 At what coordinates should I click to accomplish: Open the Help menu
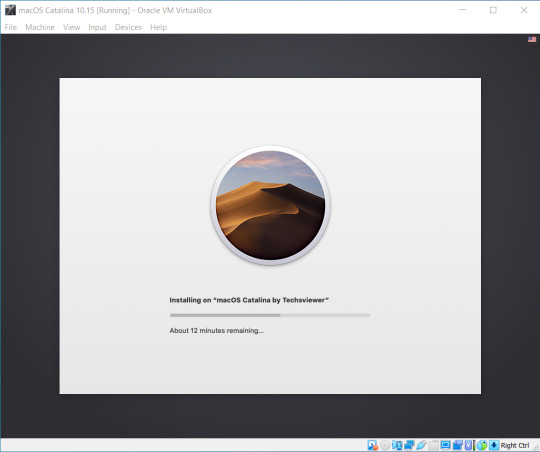(x=158, y=27)
